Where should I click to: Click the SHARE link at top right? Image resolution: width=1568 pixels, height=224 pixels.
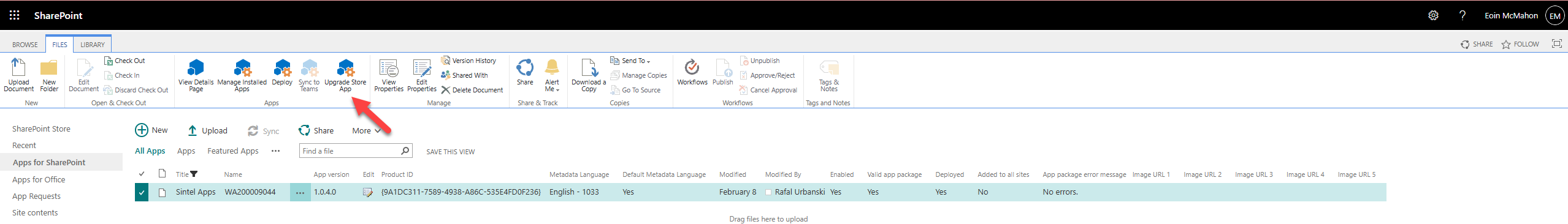coord(1477,44)
